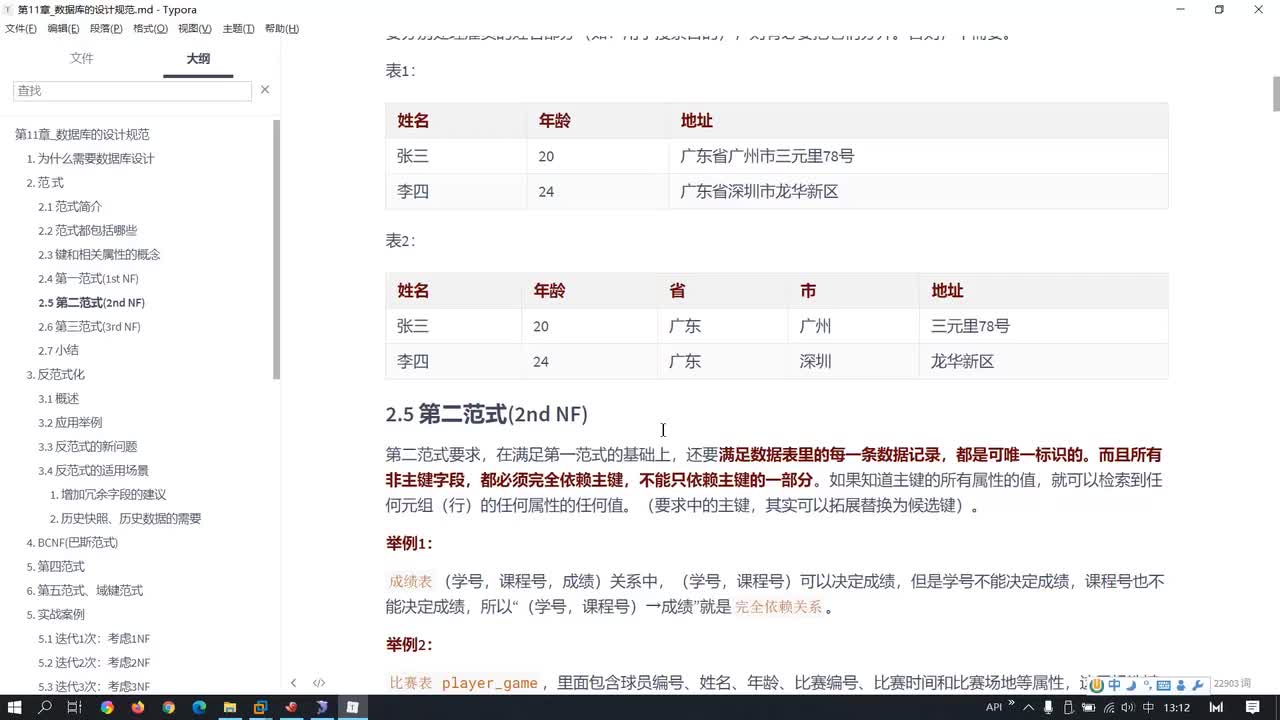Click table cell 广东省深圳市龙华新区
This screenshot has height=720, width=1280.
coord(758,191)
